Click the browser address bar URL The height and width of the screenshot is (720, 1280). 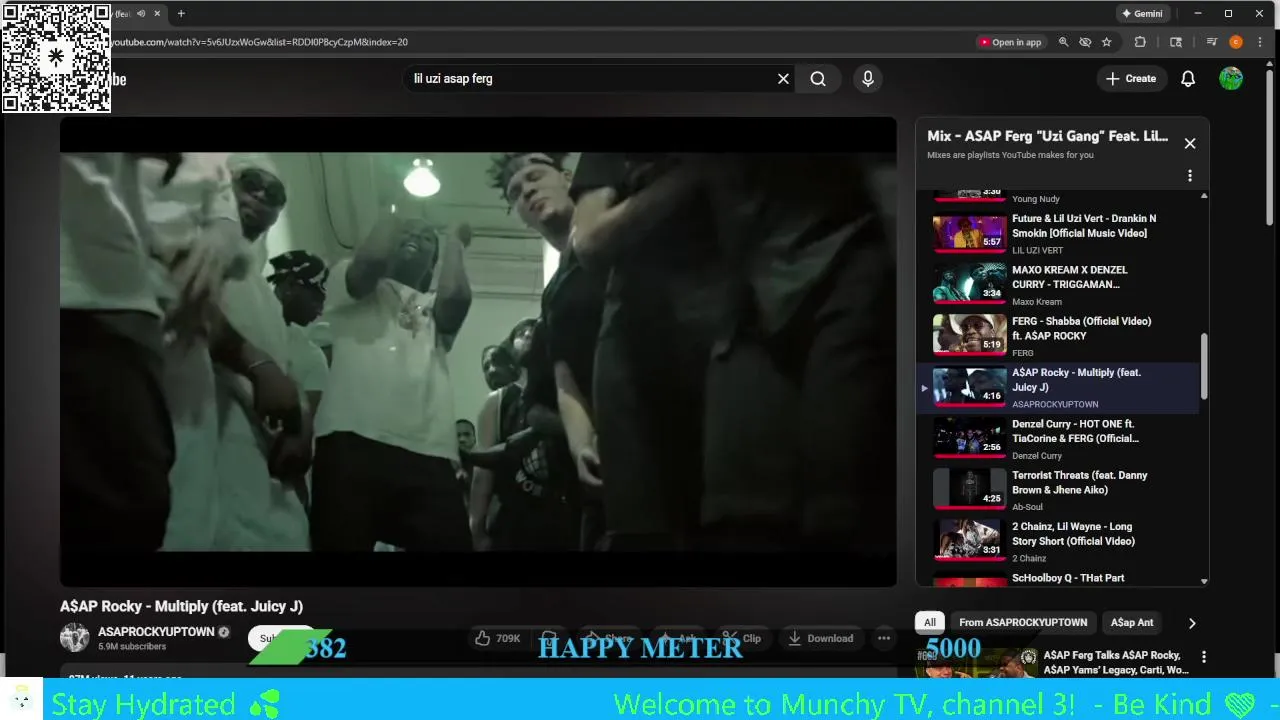point(260,42)
